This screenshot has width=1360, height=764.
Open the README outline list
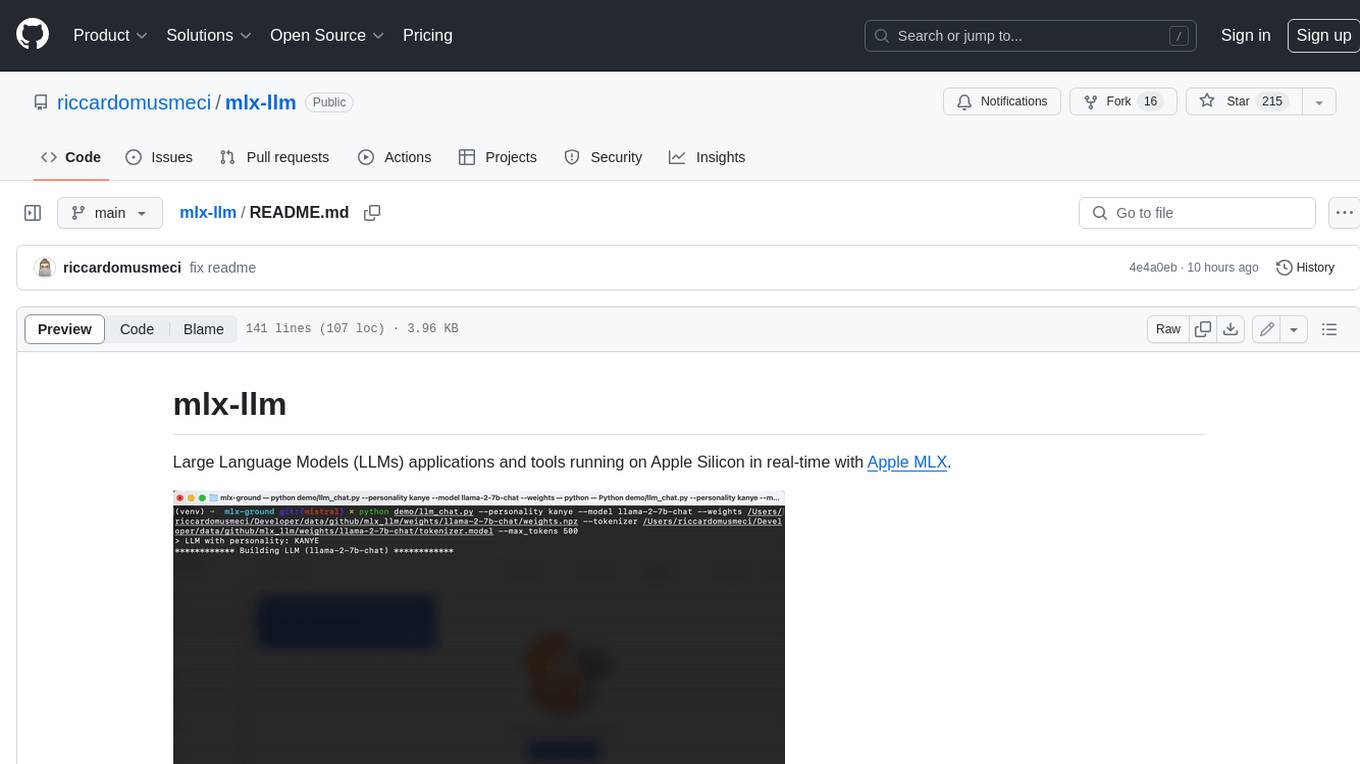point(1329,329)
